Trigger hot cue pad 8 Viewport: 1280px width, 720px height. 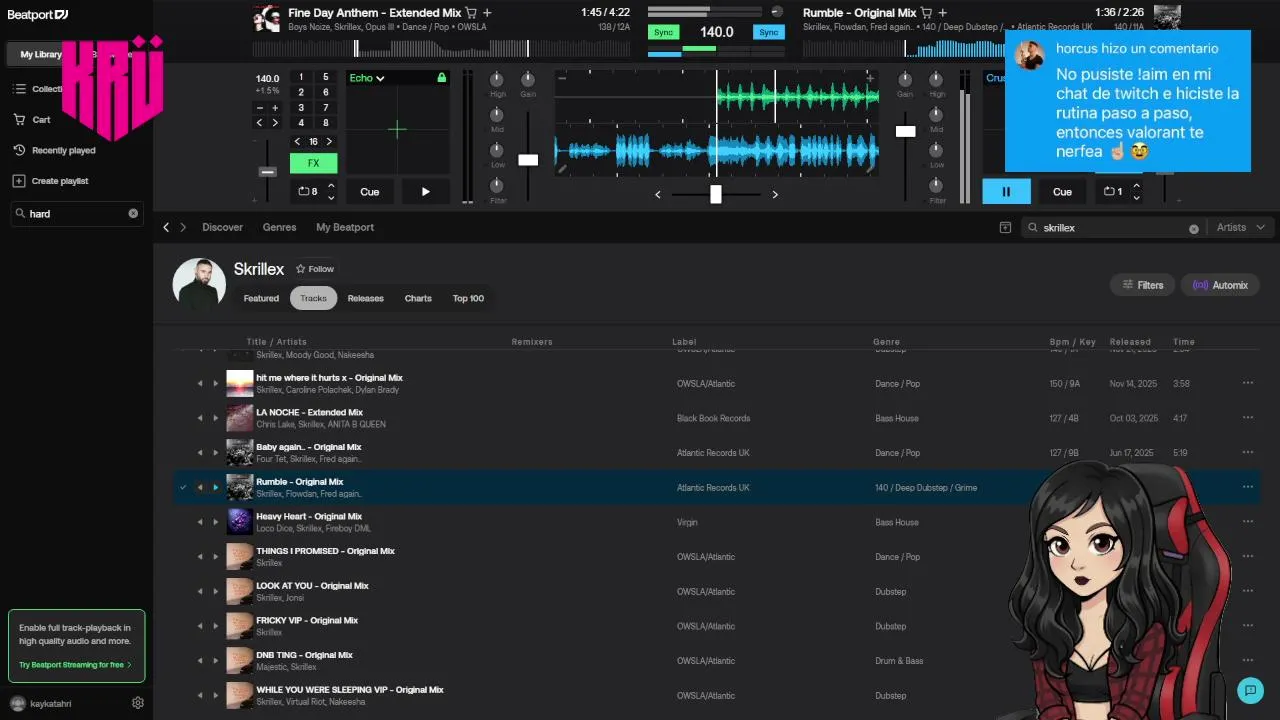325,123
